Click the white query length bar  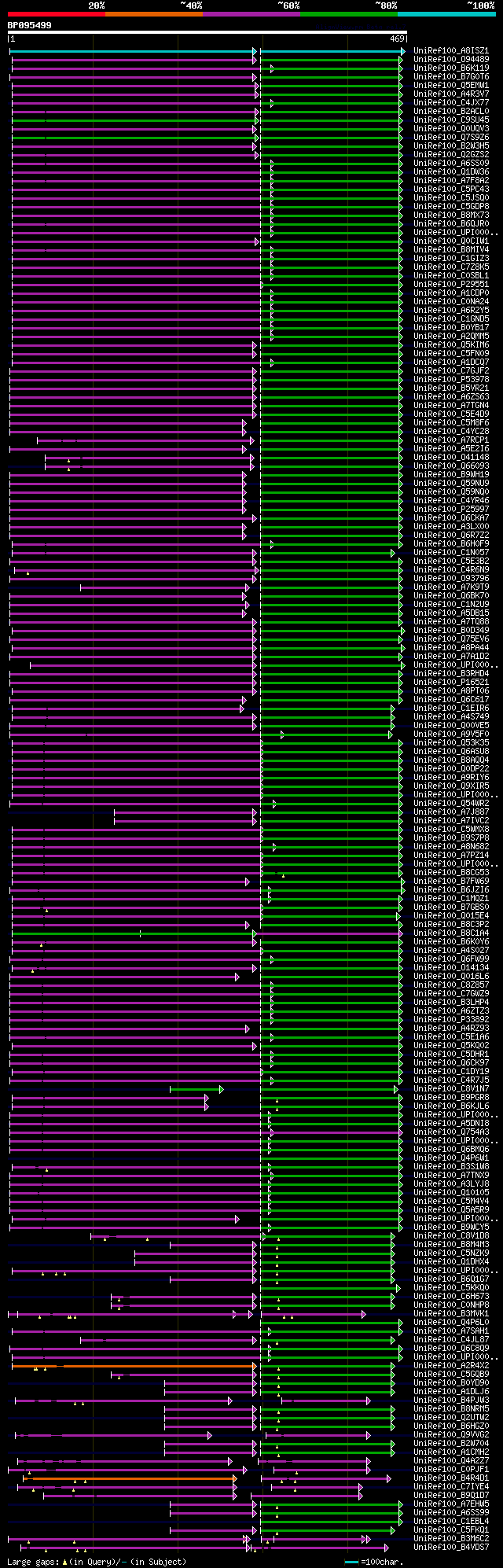[207, 32]
